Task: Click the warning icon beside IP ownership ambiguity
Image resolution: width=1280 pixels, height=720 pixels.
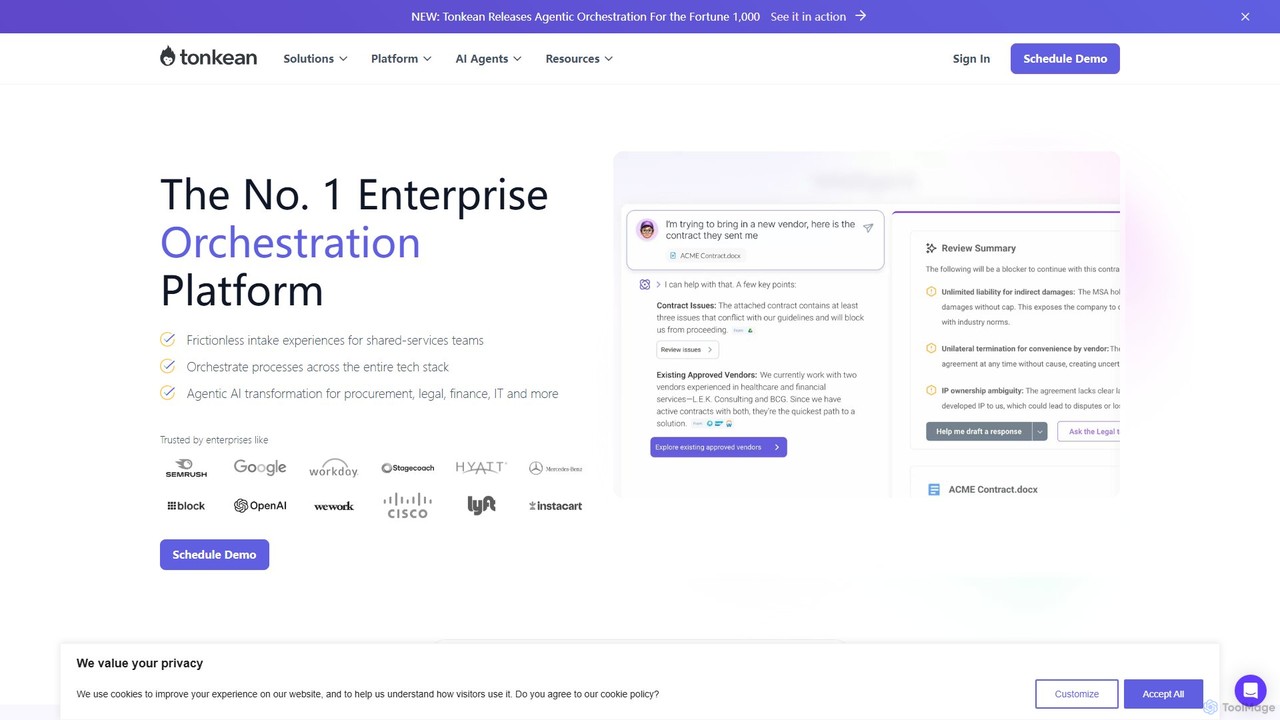Action: click(931, 391)
